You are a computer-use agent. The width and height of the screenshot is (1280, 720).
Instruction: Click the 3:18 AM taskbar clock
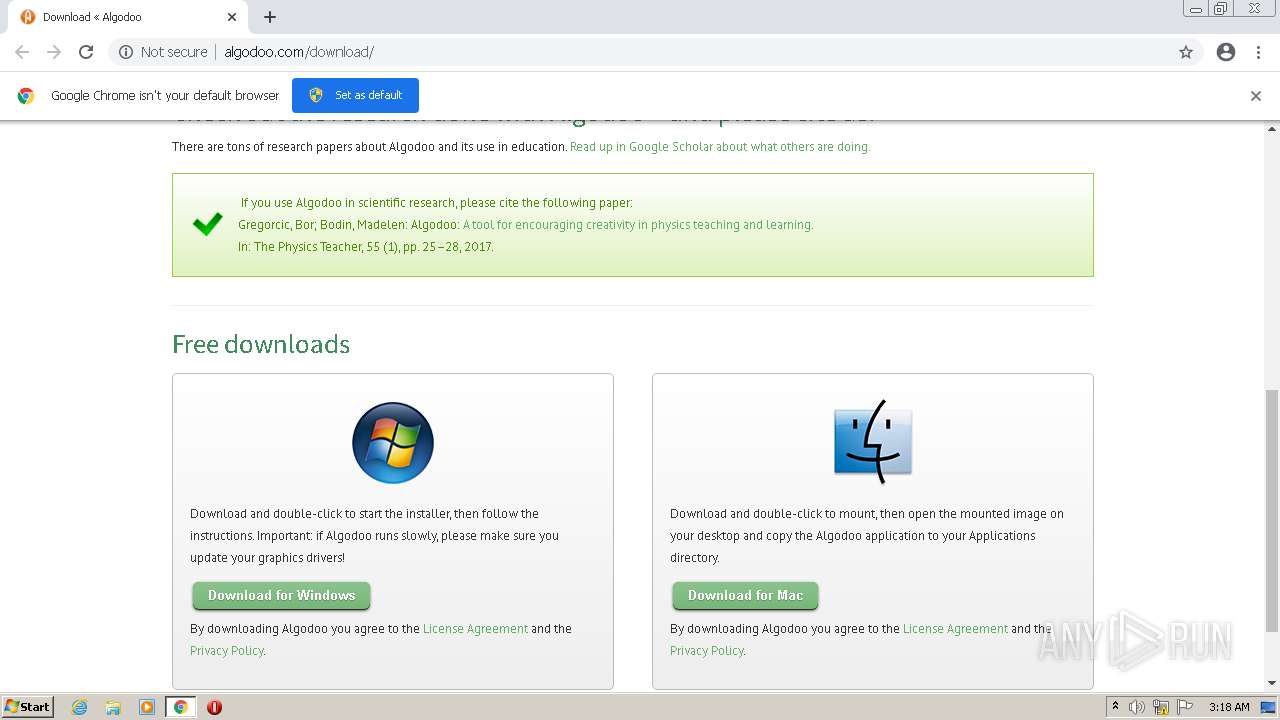pyautogui.click(x=1229, y=707)
